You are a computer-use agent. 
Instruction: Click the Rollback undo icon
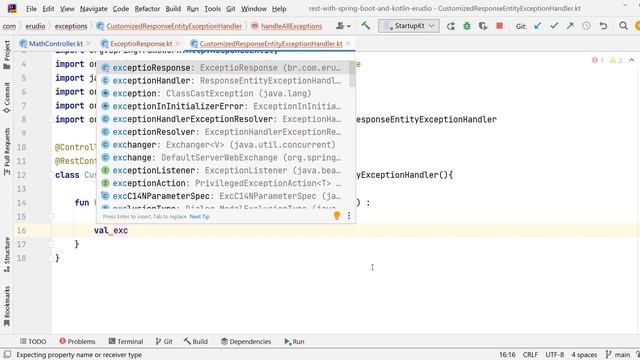pyautogui.click(x=603, y=26)
